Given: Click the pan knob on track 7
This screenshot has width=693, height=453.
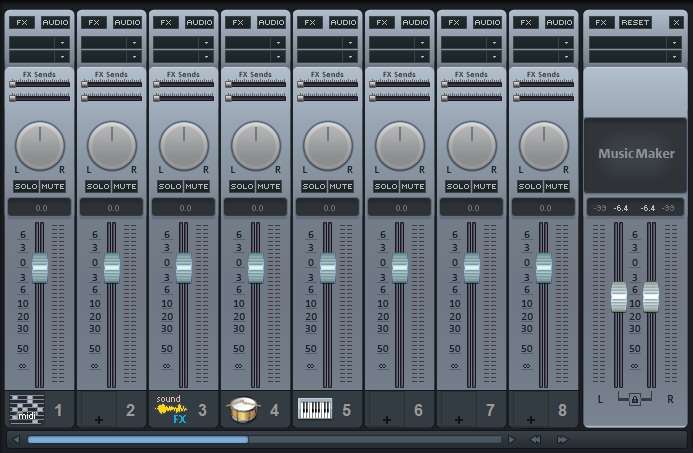Looking at the screenshot, I should [x=472, y=146].
